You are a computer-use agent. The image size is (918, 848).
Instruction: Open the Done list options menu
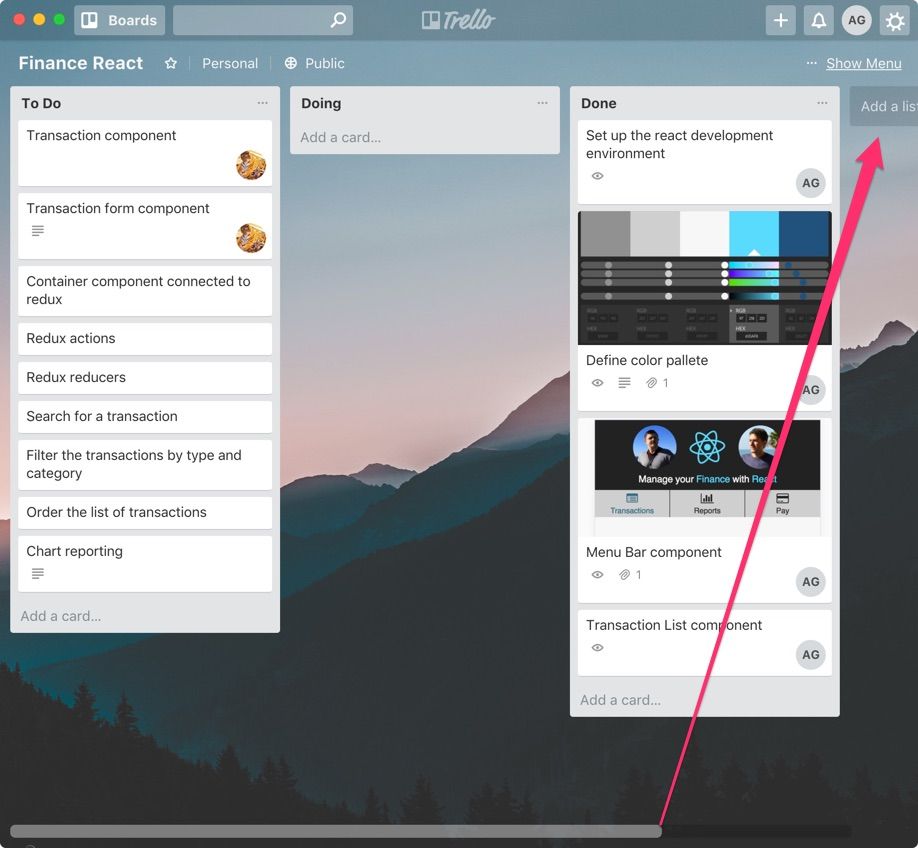[x=822, y=103]
